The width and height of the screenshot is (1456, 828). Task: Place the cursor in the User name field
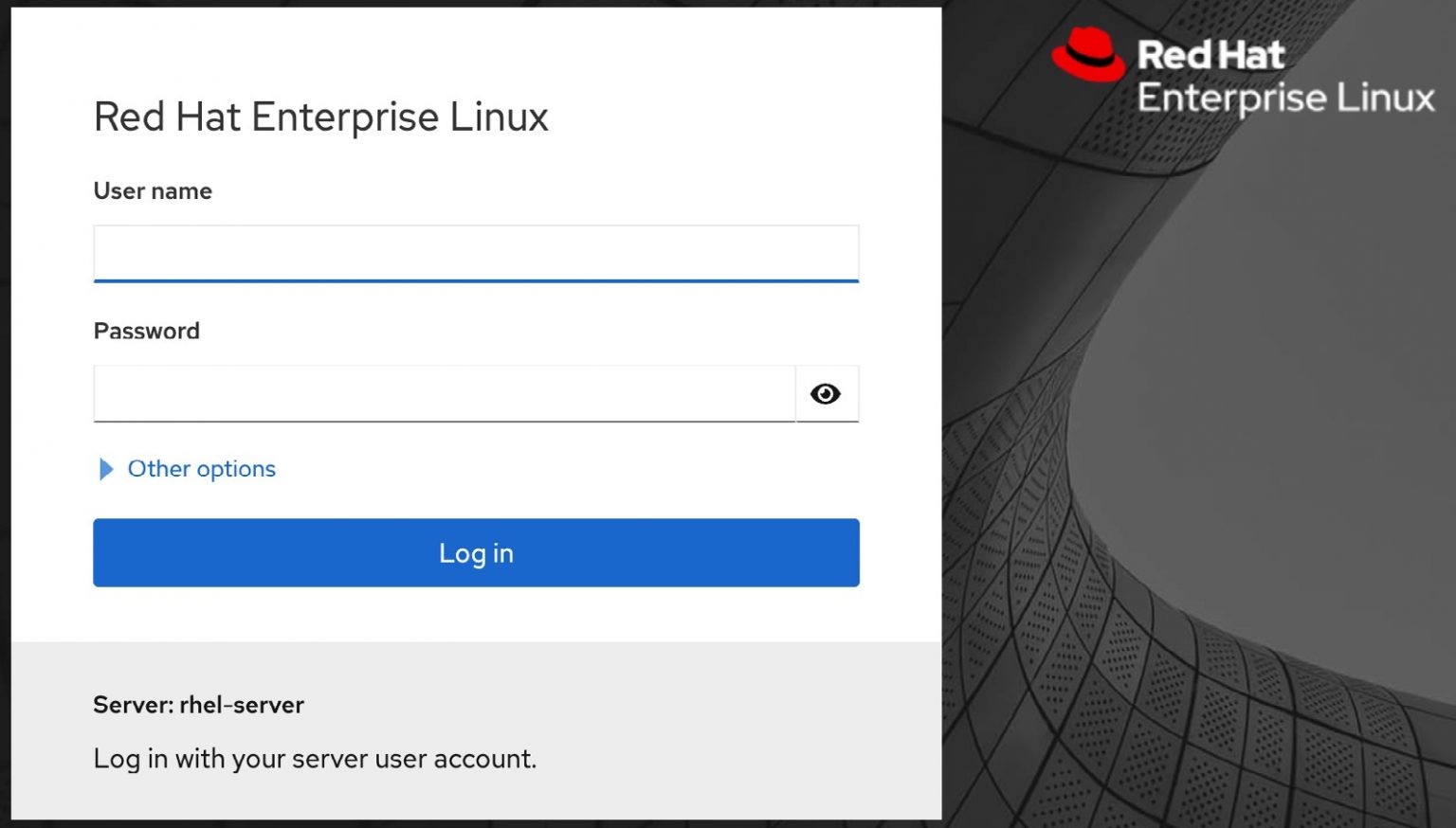click(x=475, y=252)
